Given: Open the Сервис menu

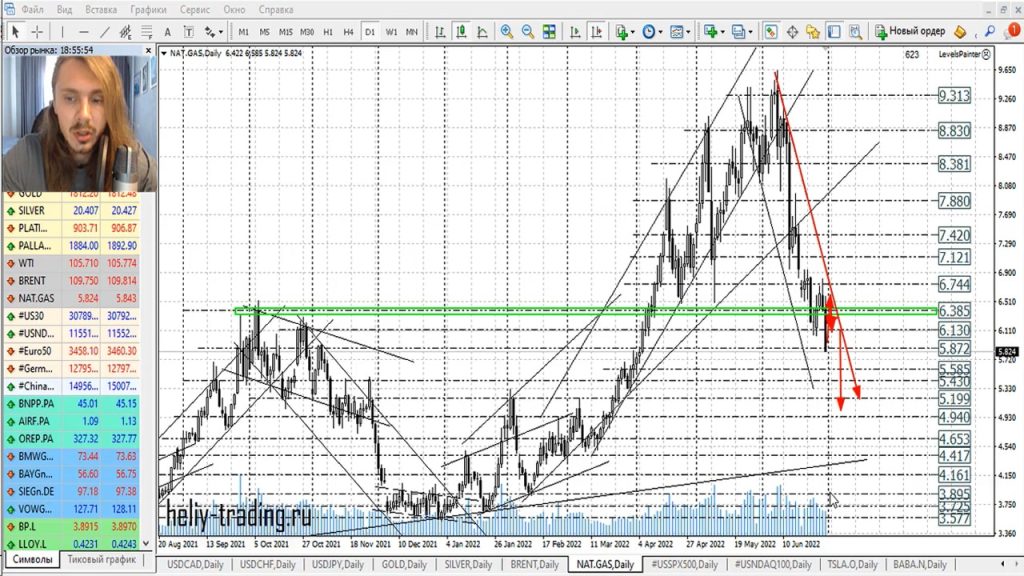Looking at the screenshot, I should pyautogui.click(x=194, y=9).
